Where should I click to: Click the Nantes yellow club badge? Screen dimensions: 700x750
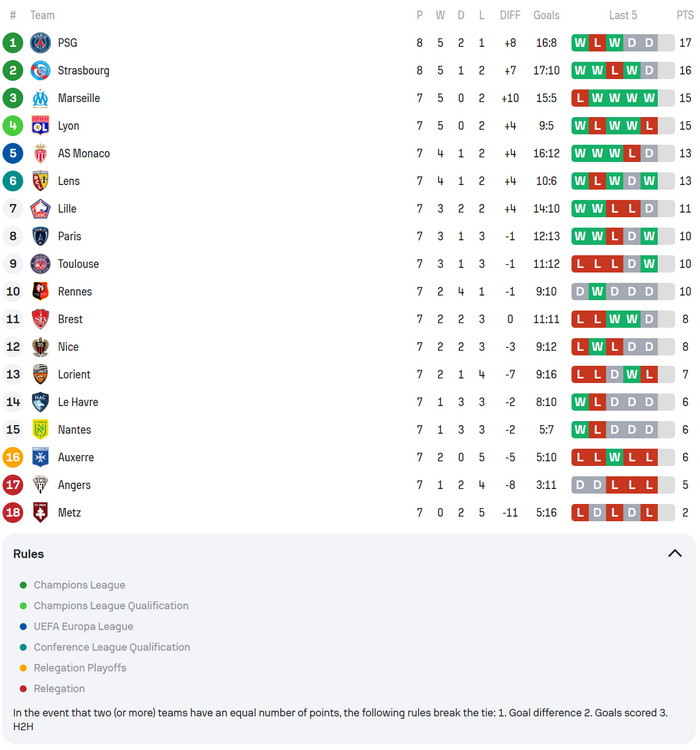40,430
